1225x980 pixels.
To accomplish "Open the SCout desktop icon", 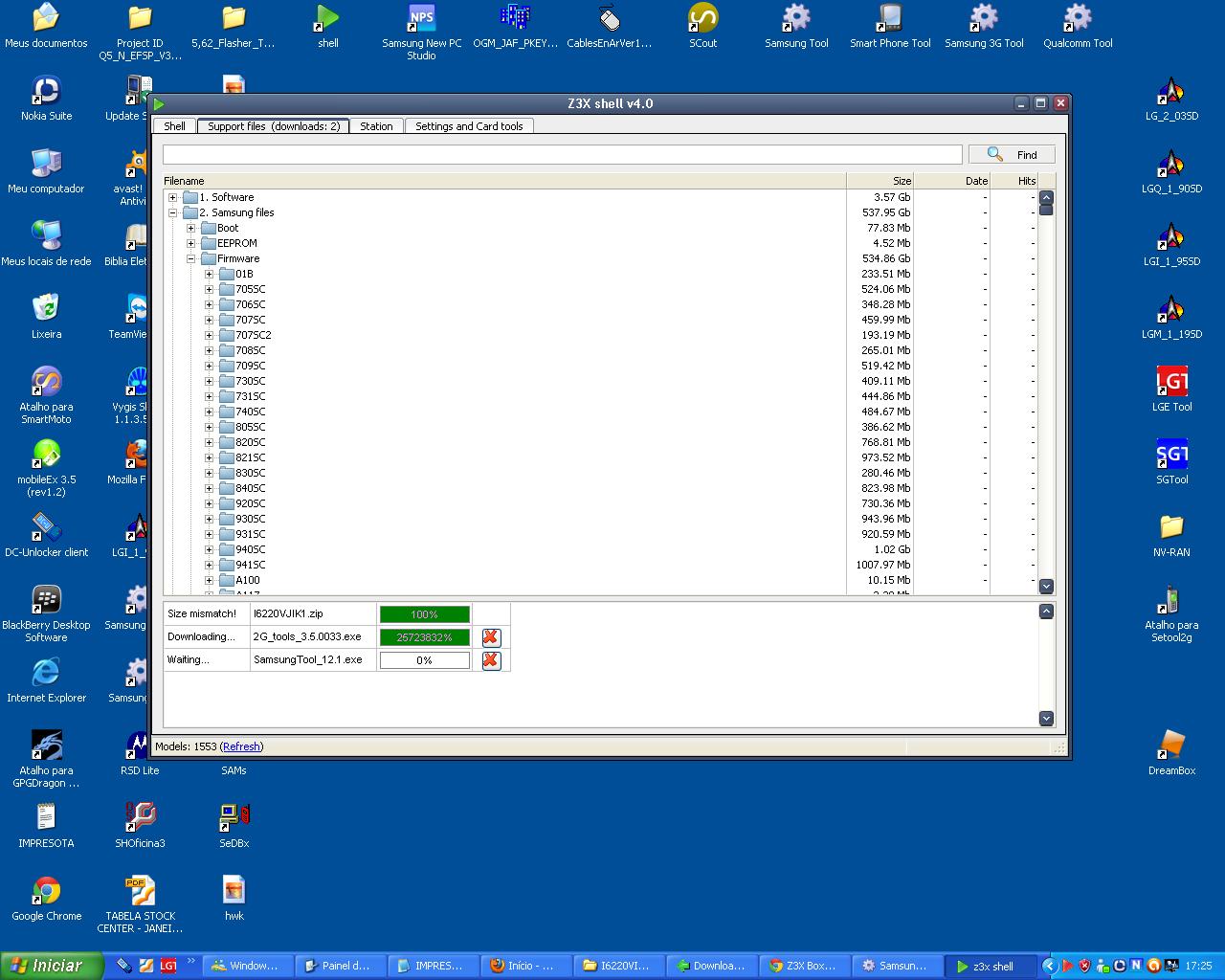I will click(702, 26).
